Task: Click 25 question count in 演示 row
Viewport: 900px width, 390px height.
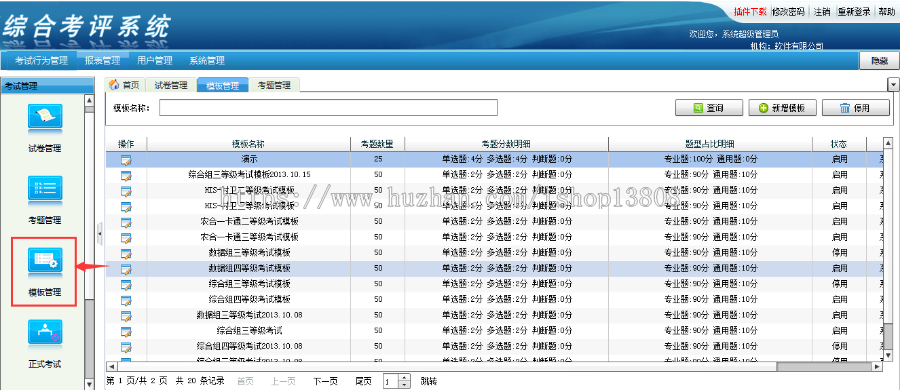Action: click(x=378, y=159)
